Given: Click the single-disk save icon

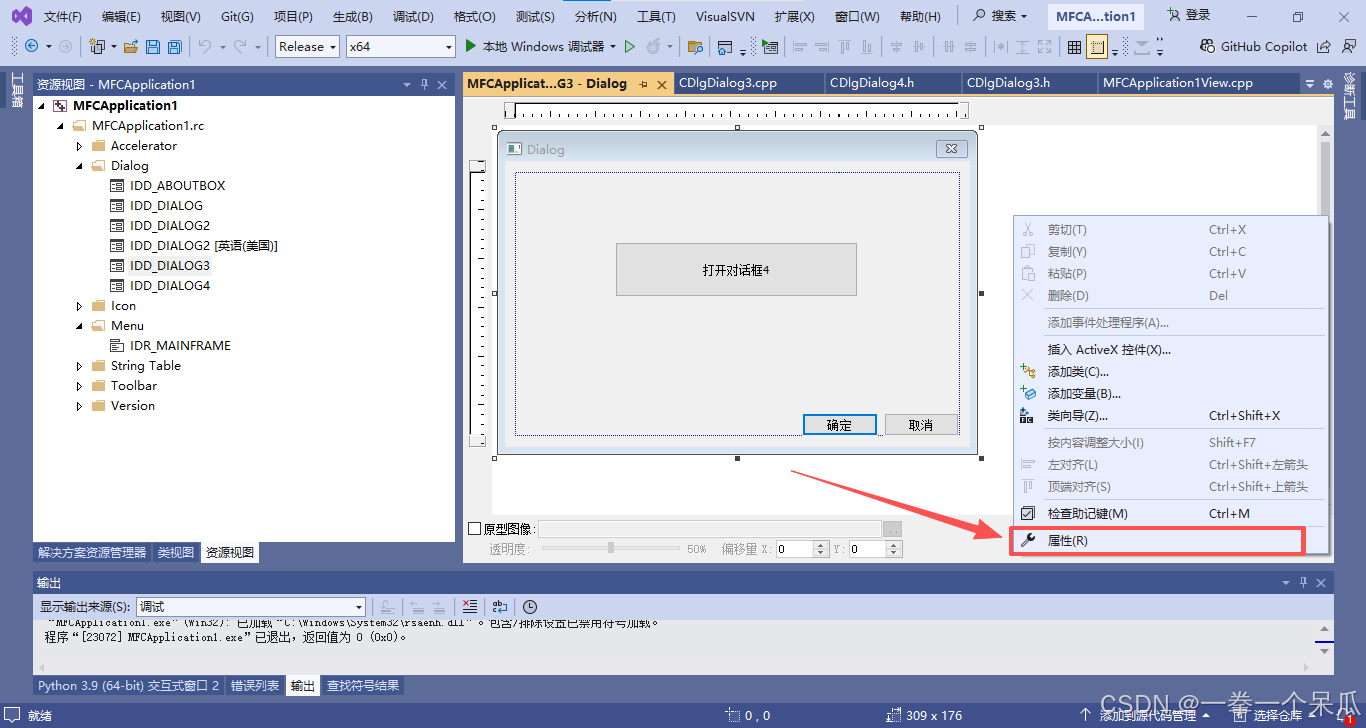Looking at the screenshot, I should click(153, 46).
